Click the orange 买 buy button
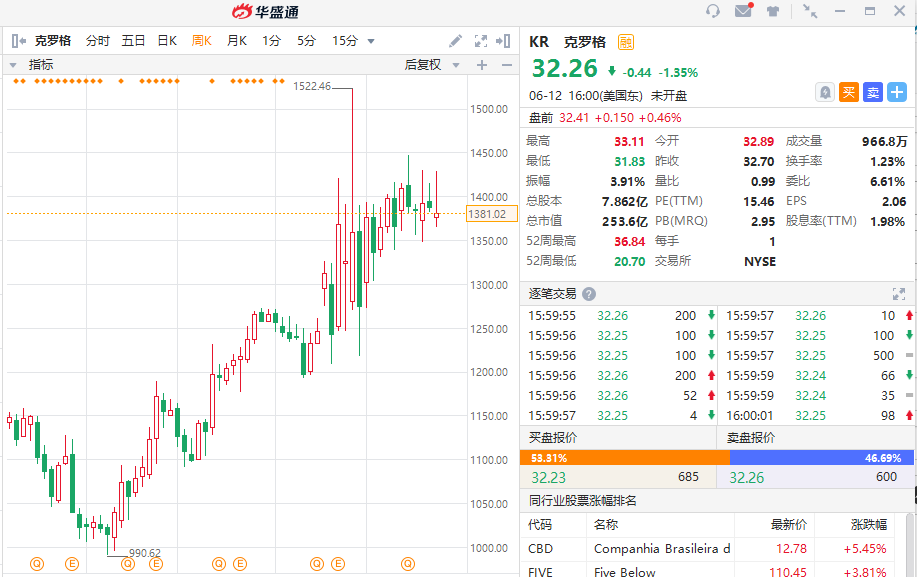The width and height of the screenshot is (917, 577). pos(849,92)
